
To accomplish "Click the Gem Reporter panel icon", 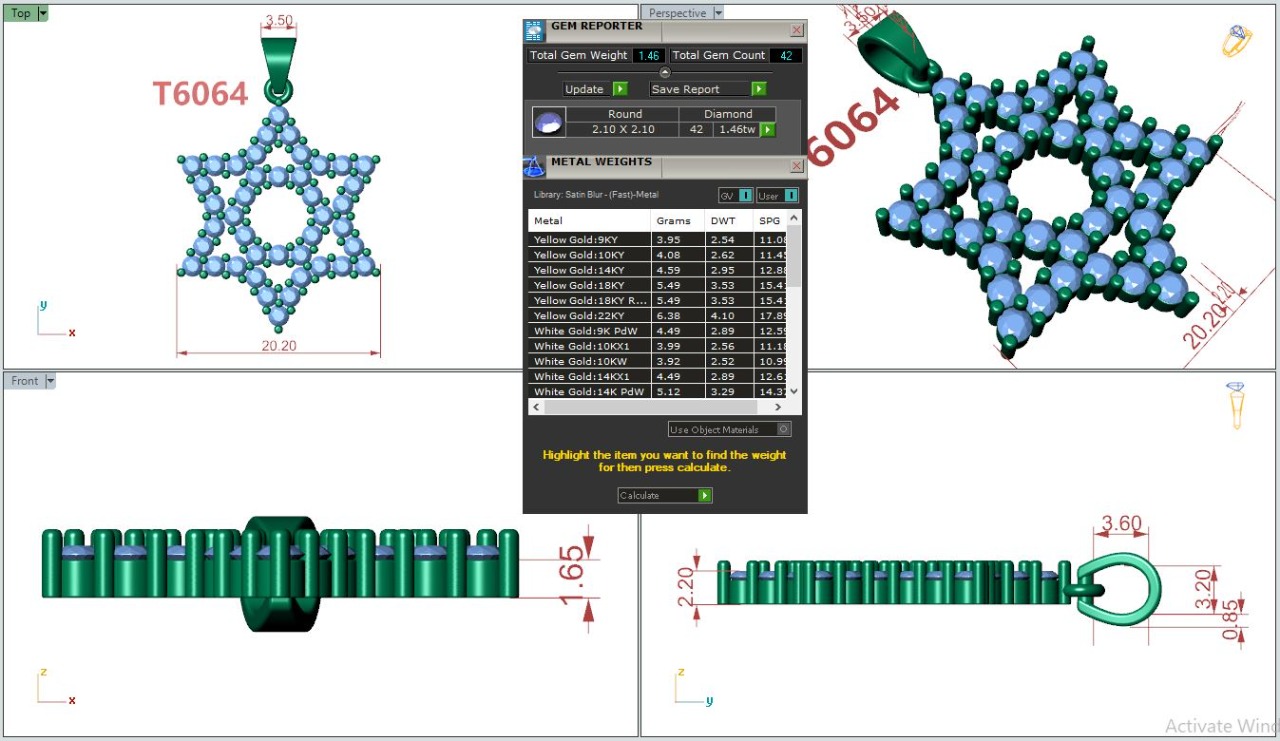I will pos(535,30).
